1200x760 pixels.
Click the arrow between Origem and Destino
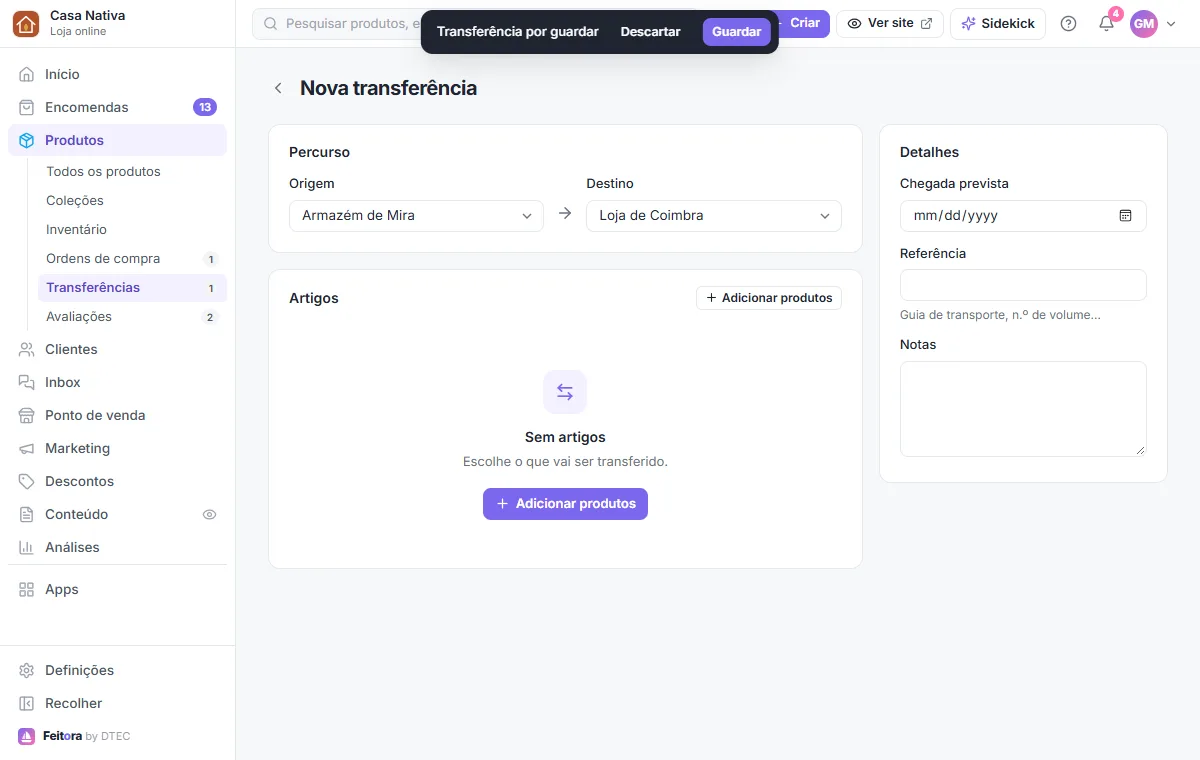(x=565, y=213)
